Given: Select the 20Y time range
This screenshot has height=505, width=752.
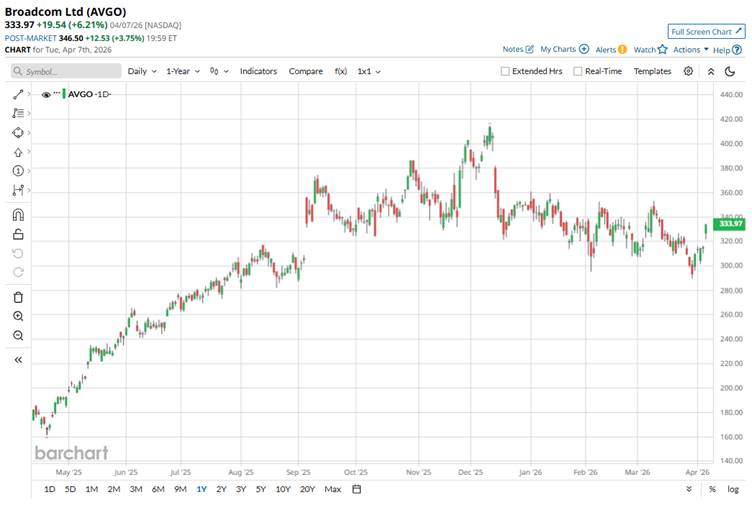Looking at the screenshot, I should click(307, 489).
